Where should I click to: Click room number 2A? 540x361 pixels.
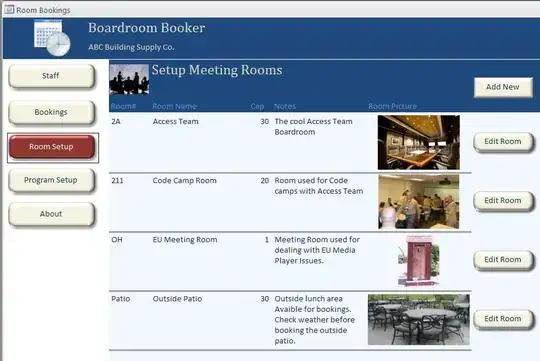tap(116, 121)
